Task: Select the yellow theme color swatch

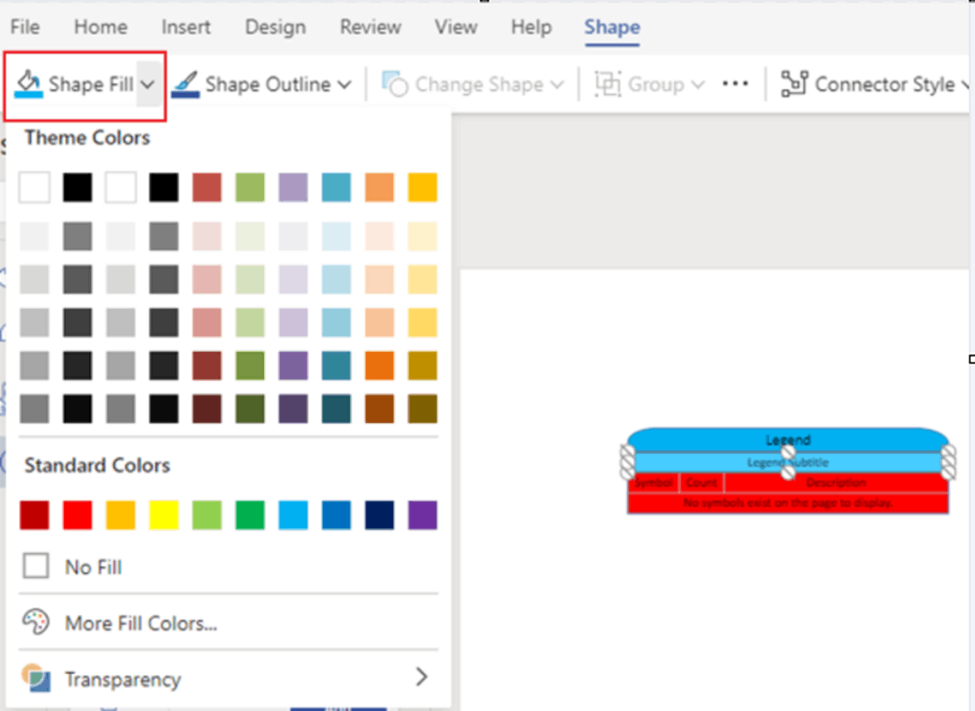Action: tap(422, 187)
